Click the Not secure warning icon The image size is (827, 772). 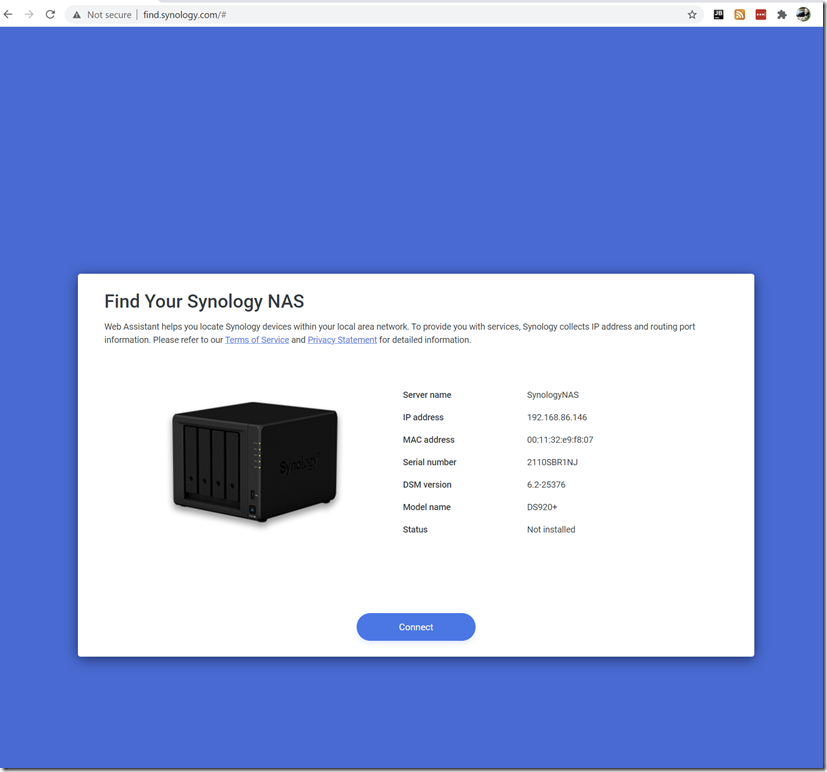tap(77, 15)
